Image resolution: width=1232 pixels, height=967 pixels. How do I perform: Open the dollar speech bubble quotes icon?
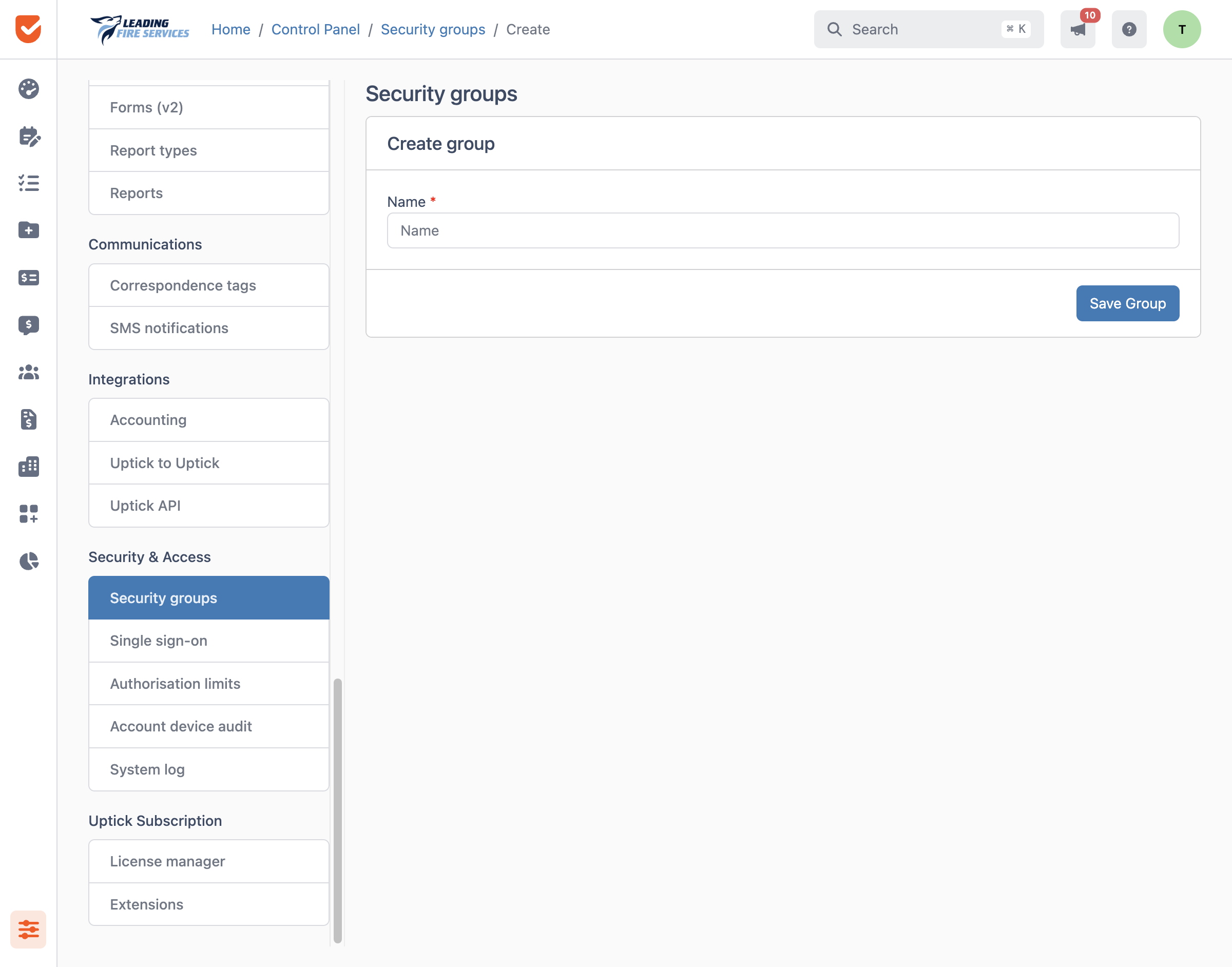28,325
